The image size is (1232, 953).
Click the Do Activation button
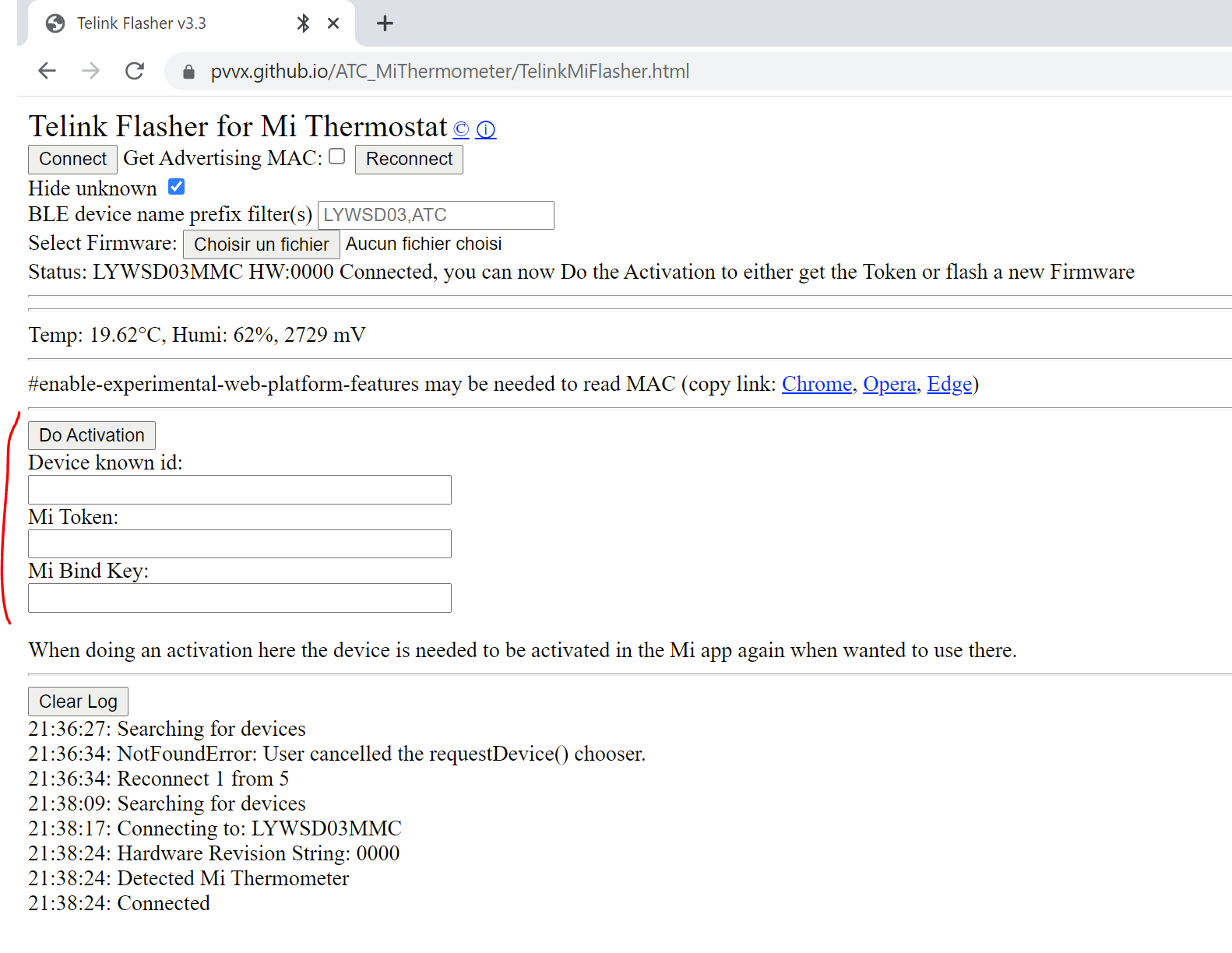92,435
